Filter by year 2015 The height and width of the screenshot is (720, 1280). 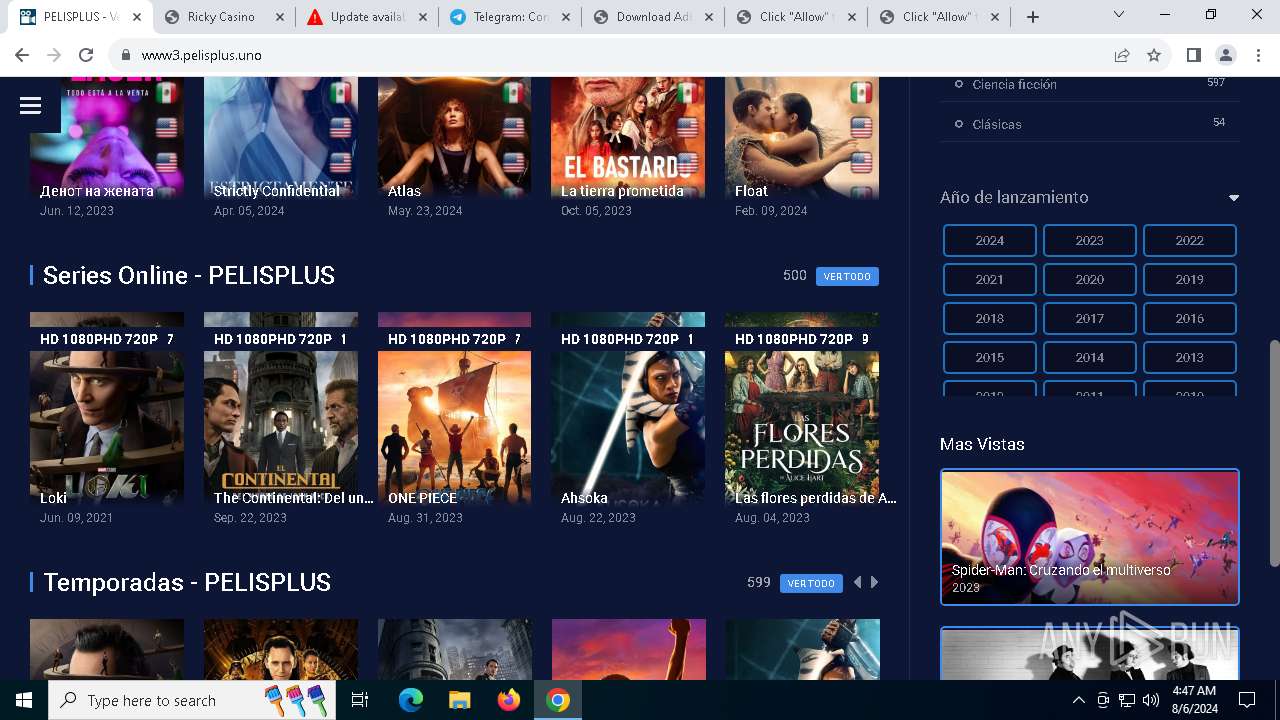(x=990, y=358)
